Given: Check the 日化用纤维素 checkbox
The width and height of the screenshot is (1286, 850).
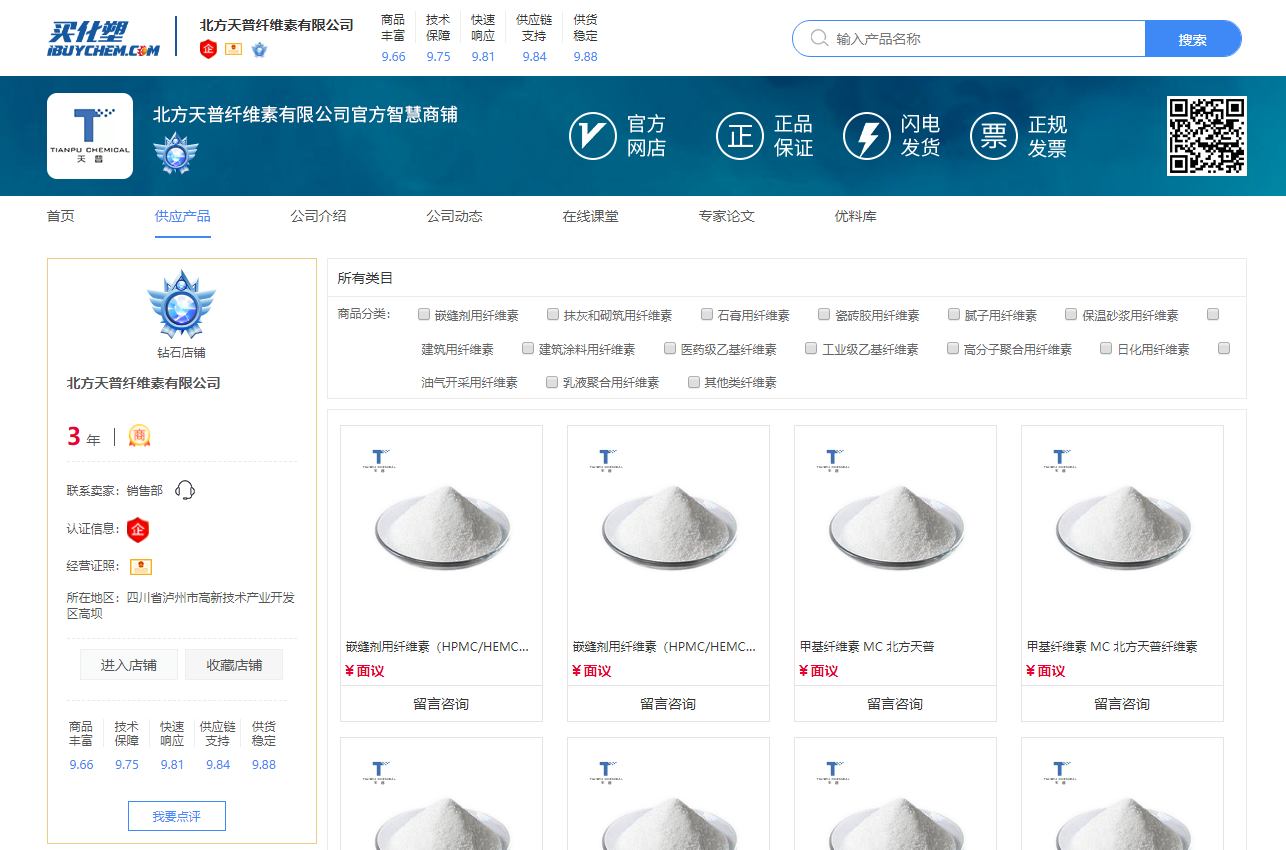Looking at the screenshot, I should point(1106,348).
